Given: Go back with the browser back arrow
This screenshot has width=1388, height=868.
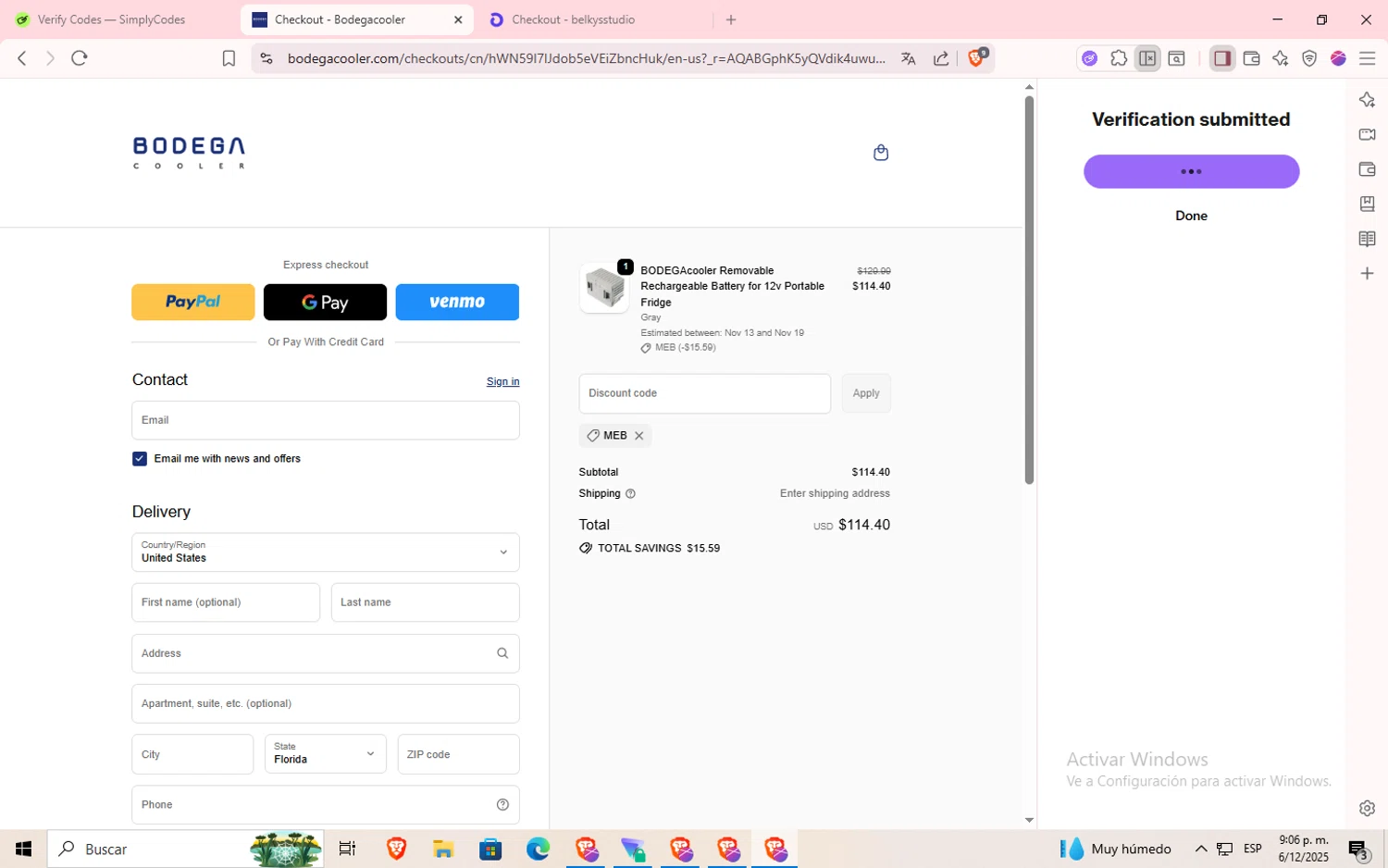Looking at the screenshot, I should (x=22, y=58).
